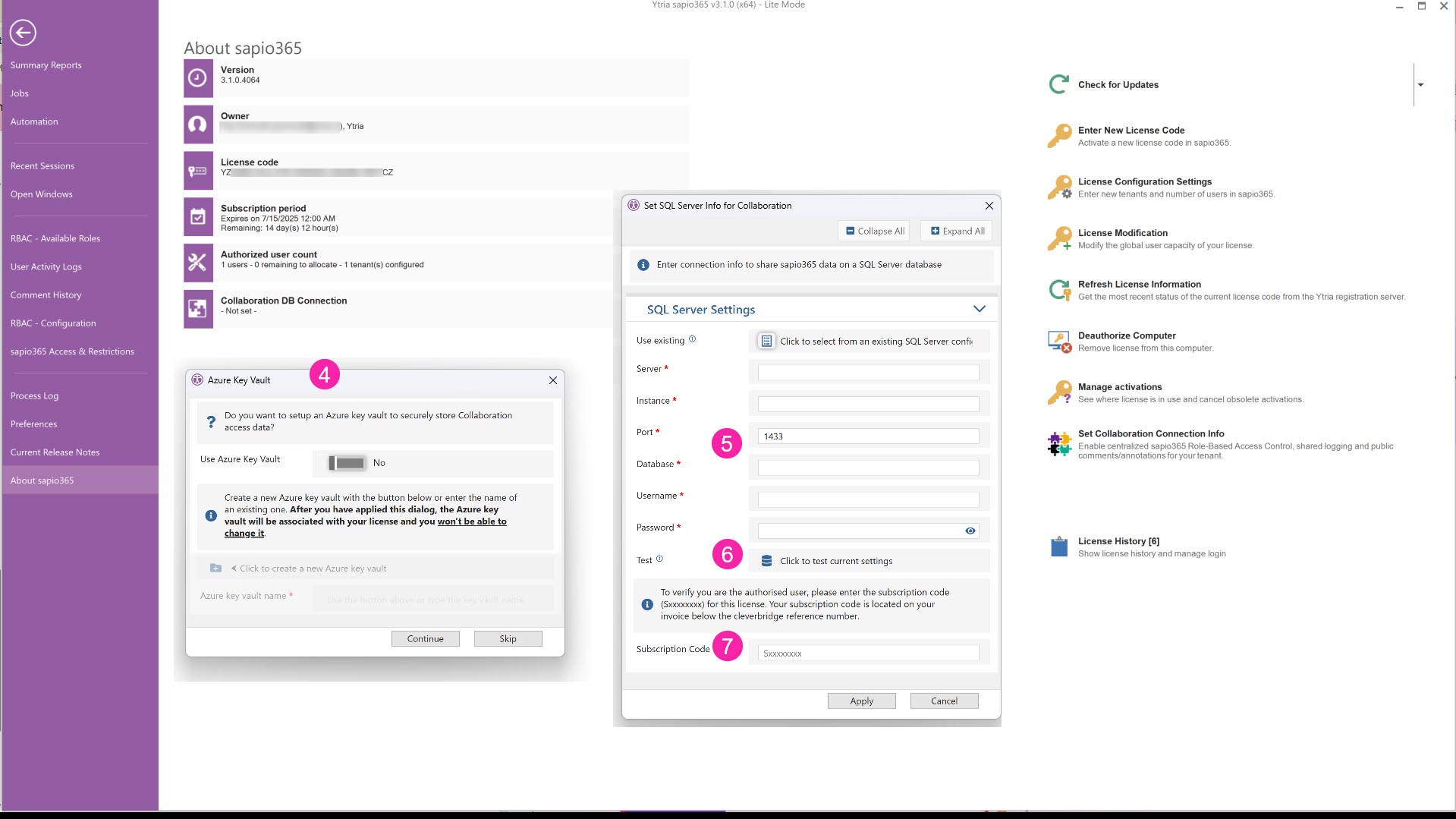
Task: Click the Deauthorize Computer icon
Action: point(1058,342)
